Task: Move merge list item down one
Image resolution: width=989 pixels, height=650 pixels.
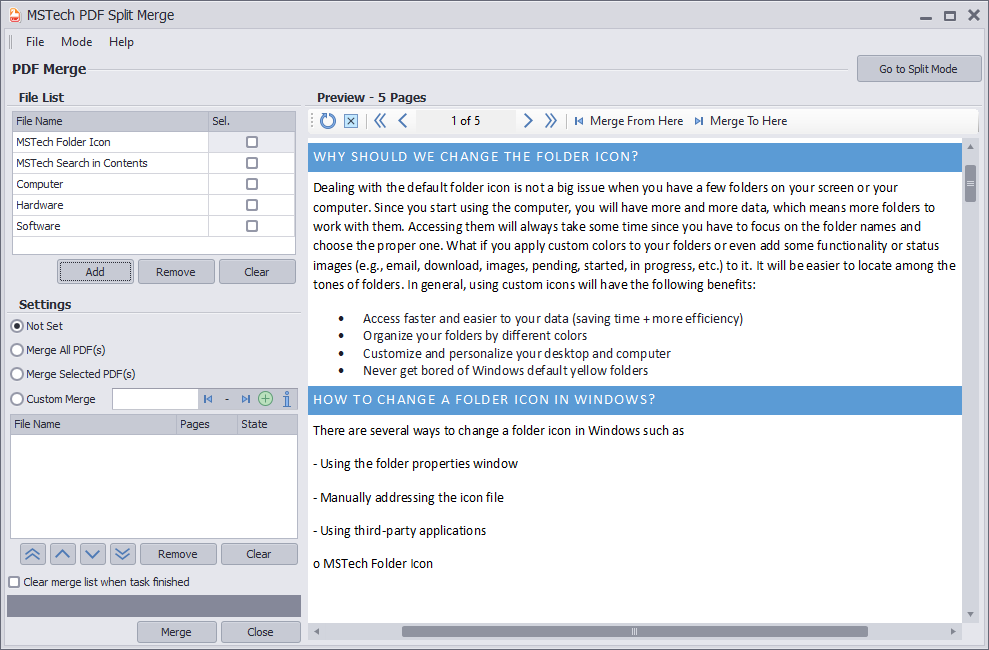Action: pyautogui.click(x=93, y=554)
